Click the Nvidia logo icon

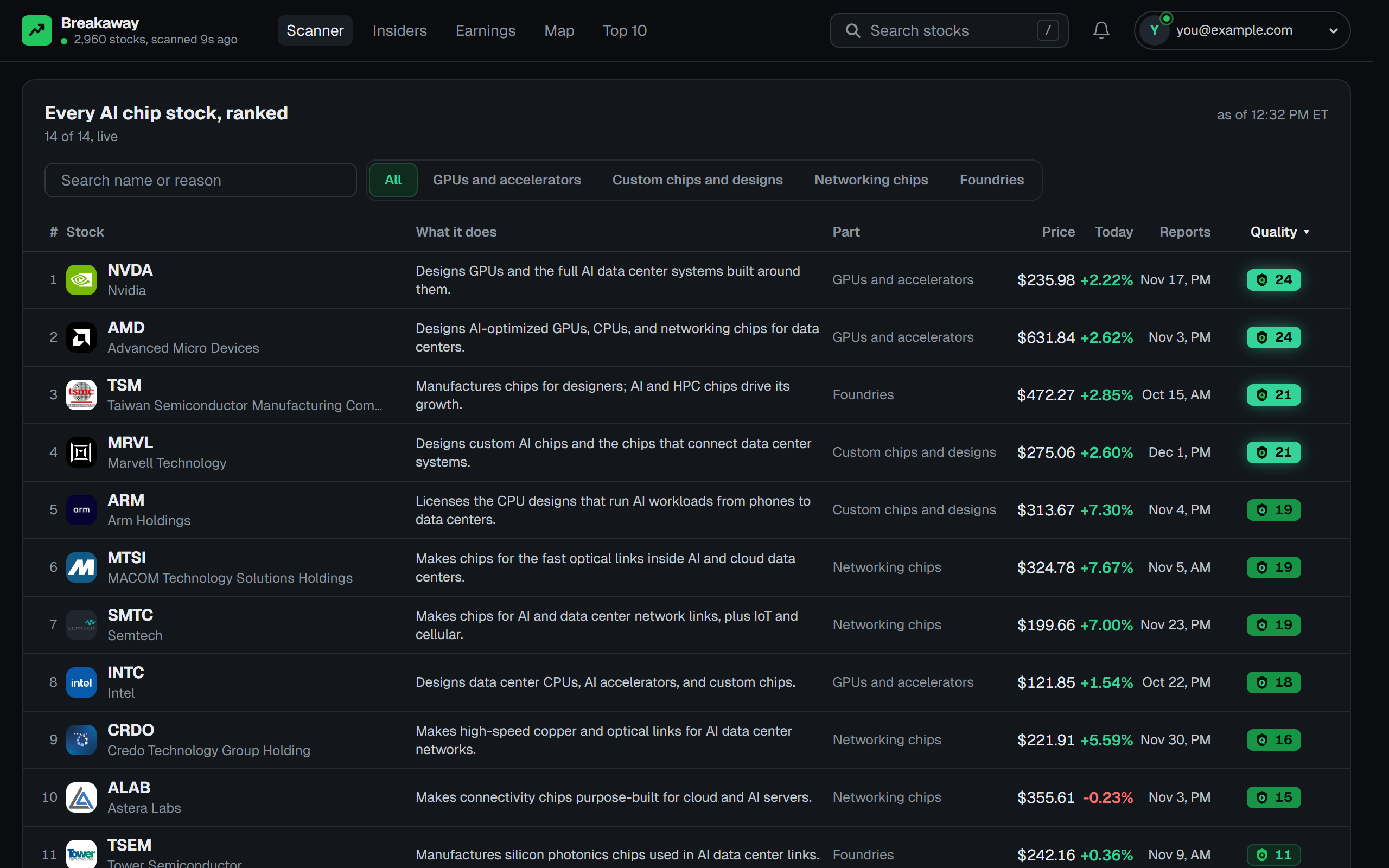tap(81, 280)
